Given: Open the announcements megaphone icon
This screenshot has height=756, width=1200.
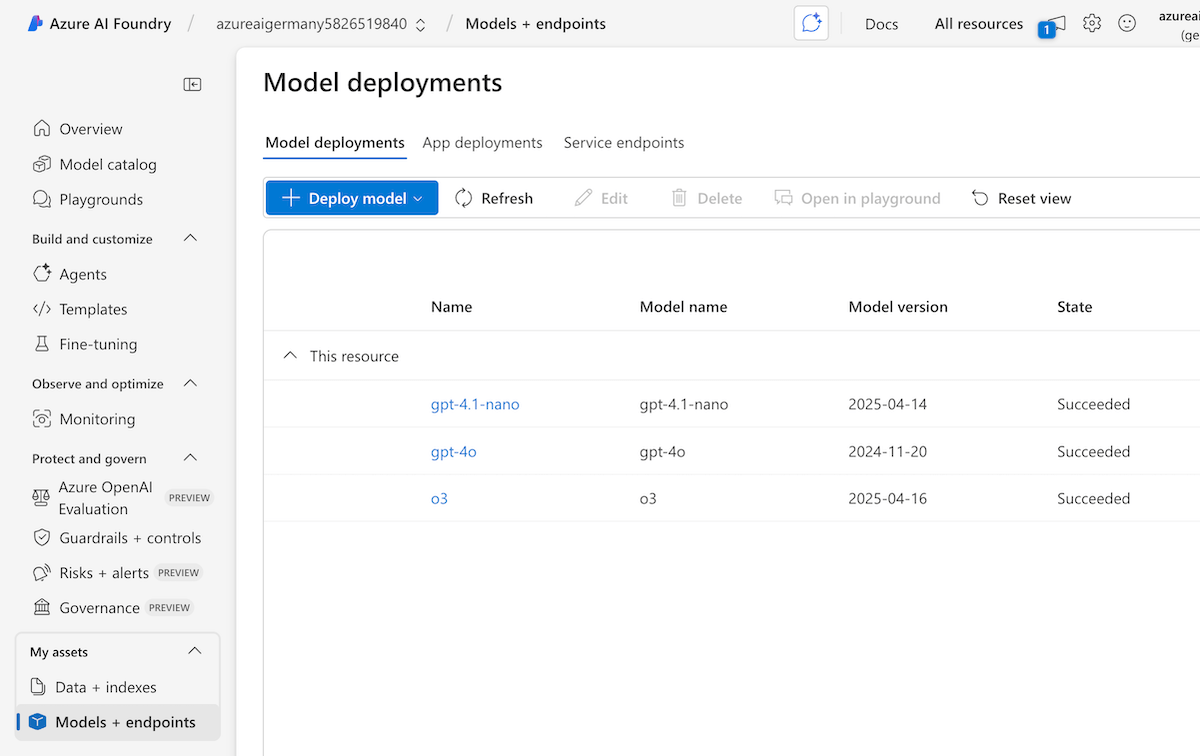Looking at the screenshot, I should (1054, 24).
